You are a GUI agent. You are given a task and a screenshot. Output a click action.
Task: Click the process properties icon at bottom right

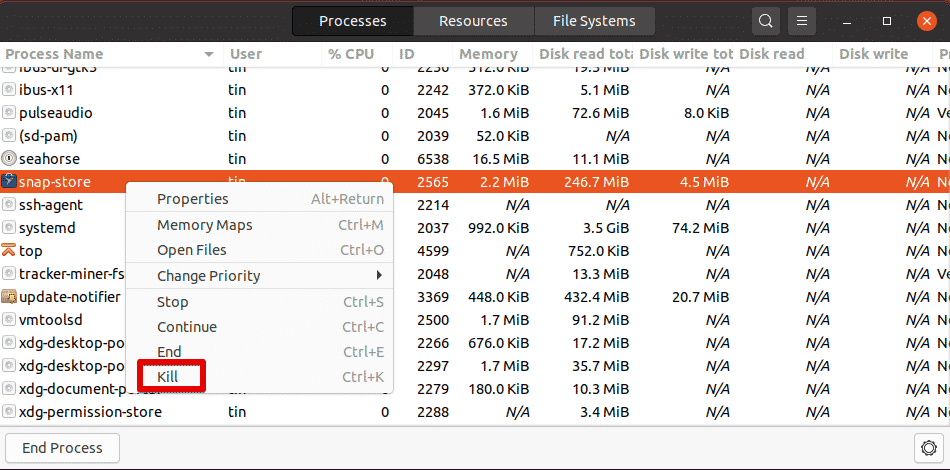pyautogui.click(x=927, y=448)
